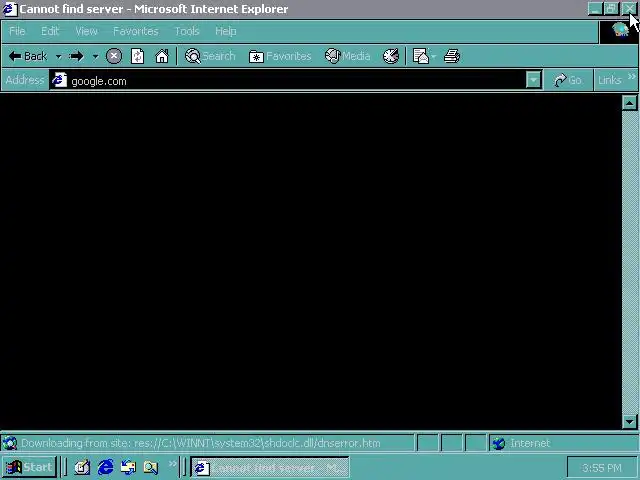Click the Show Desktop quick launch icon

point(82,467)
